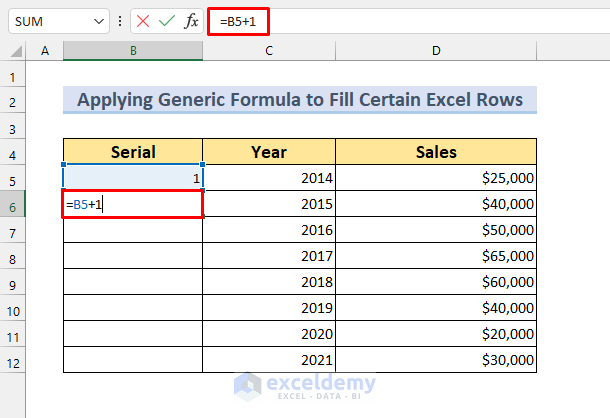Click the Select All corner triangle
610x418 pixels.
pyautogui.click(x=15, y=52)
